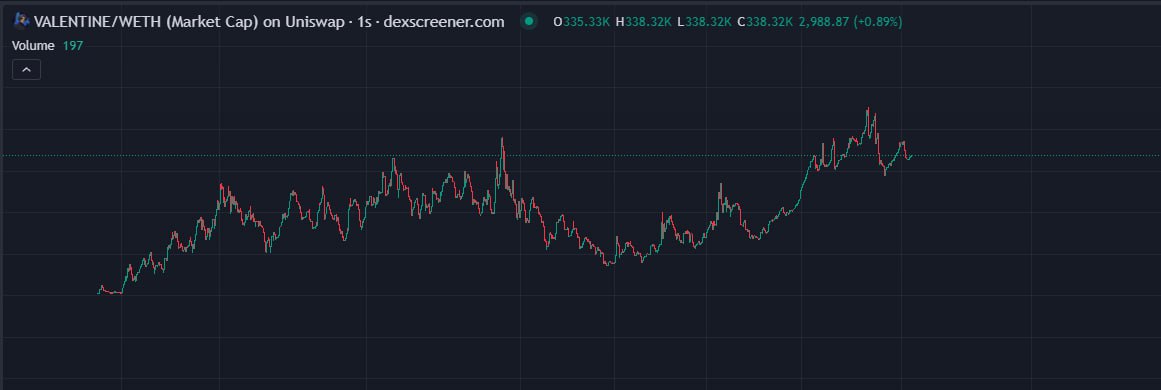Click the open value O335.33K

point(582,21)
